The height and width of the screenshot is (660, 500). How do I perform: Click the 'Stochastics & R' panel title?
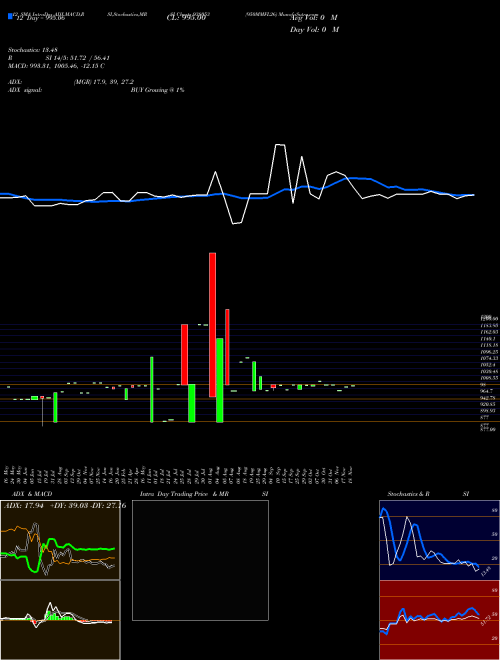(409, 494)
